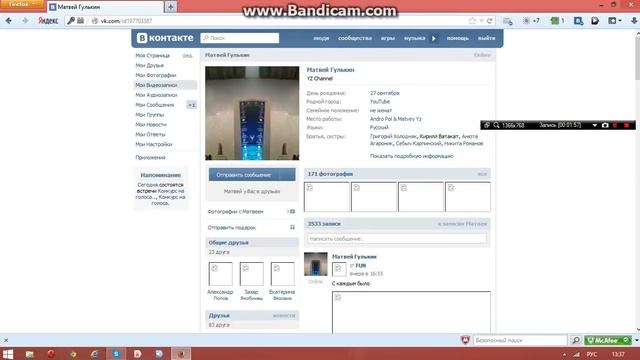This screenshot has height=360, width=640.
Task: Open the игры menu item
Action: (x=388, y=38)
